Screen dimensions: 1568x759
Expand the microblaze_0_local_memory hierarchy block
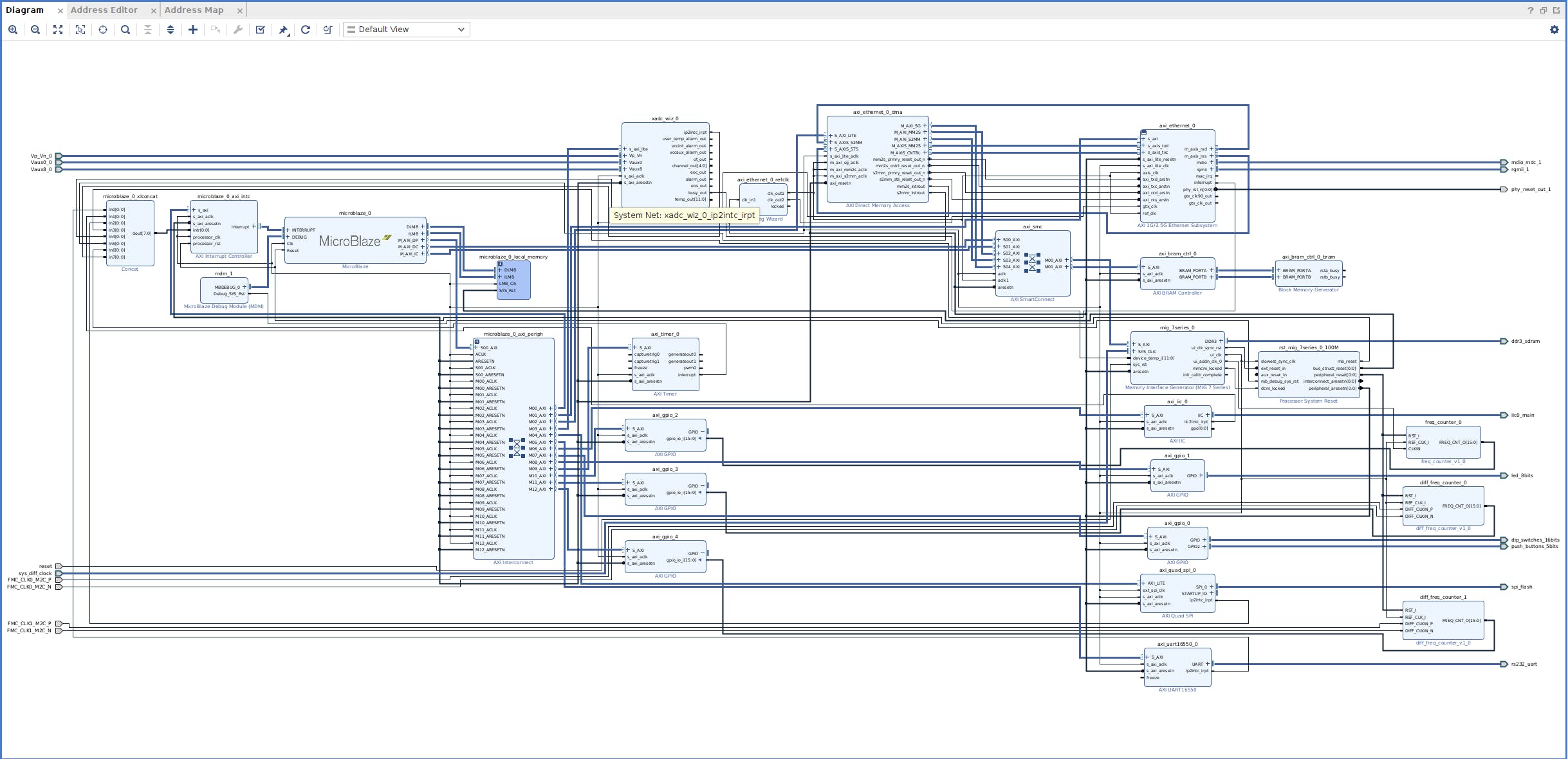point(500,264)
